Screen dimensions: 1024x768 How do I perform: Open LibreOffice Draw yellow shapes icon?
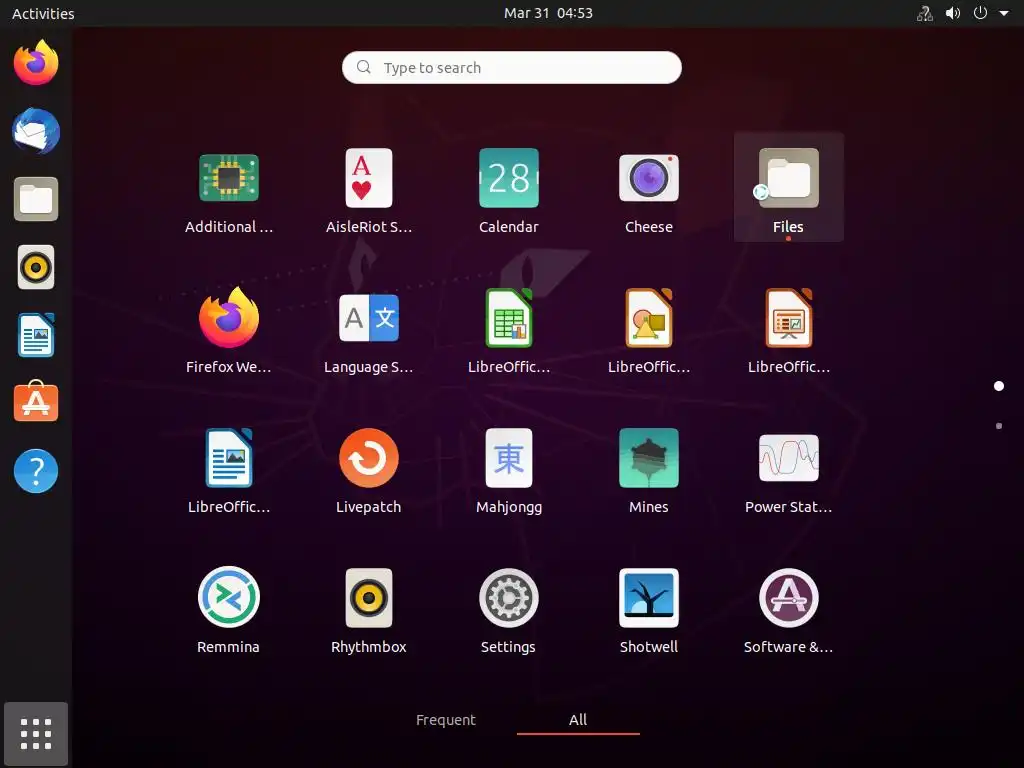click(648, 317)
